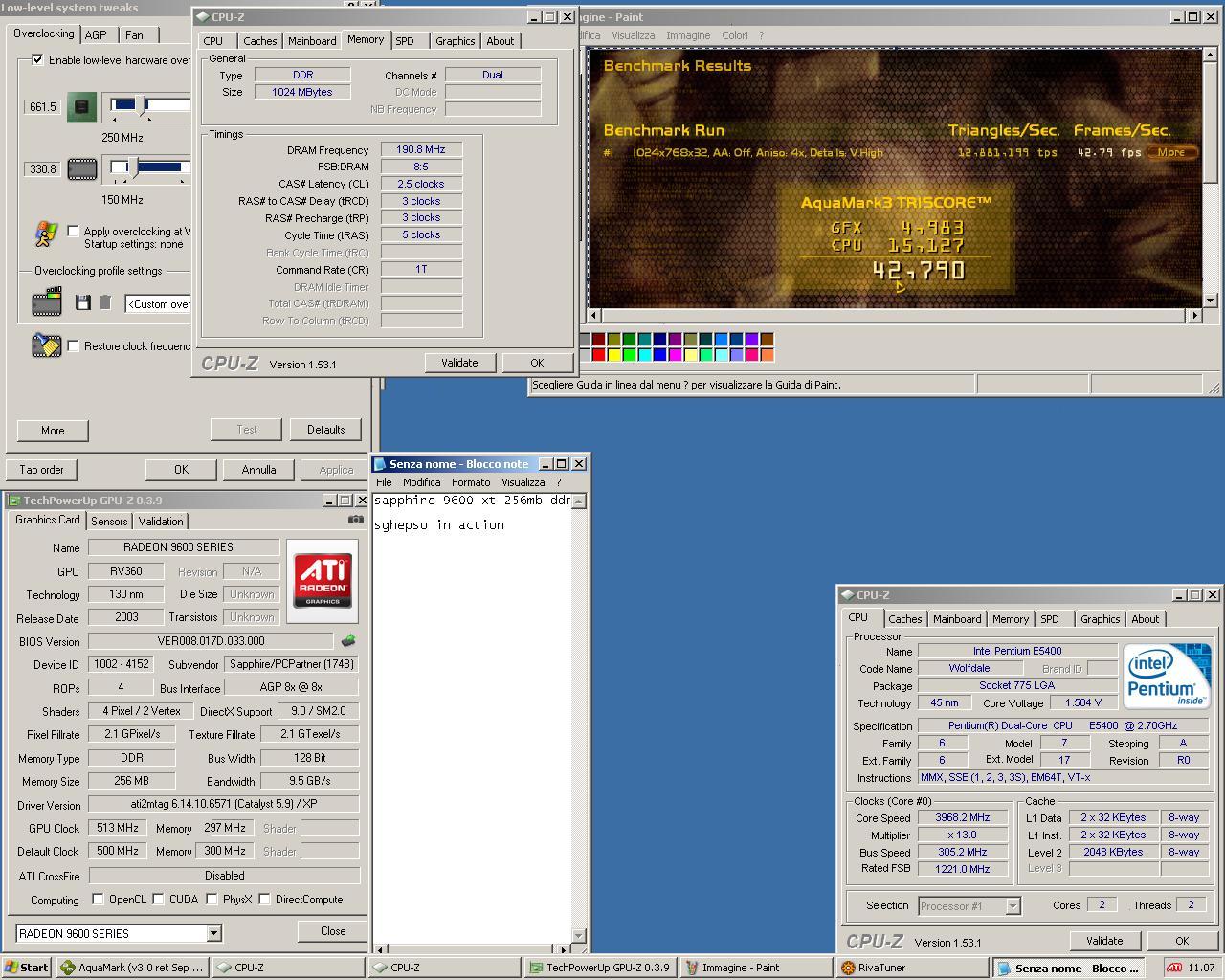Switch to TechPowerUp GPU-Z taskbar item
This screenshot has width=1225, height=980.
pyautogui.click(x=600, y=968)
